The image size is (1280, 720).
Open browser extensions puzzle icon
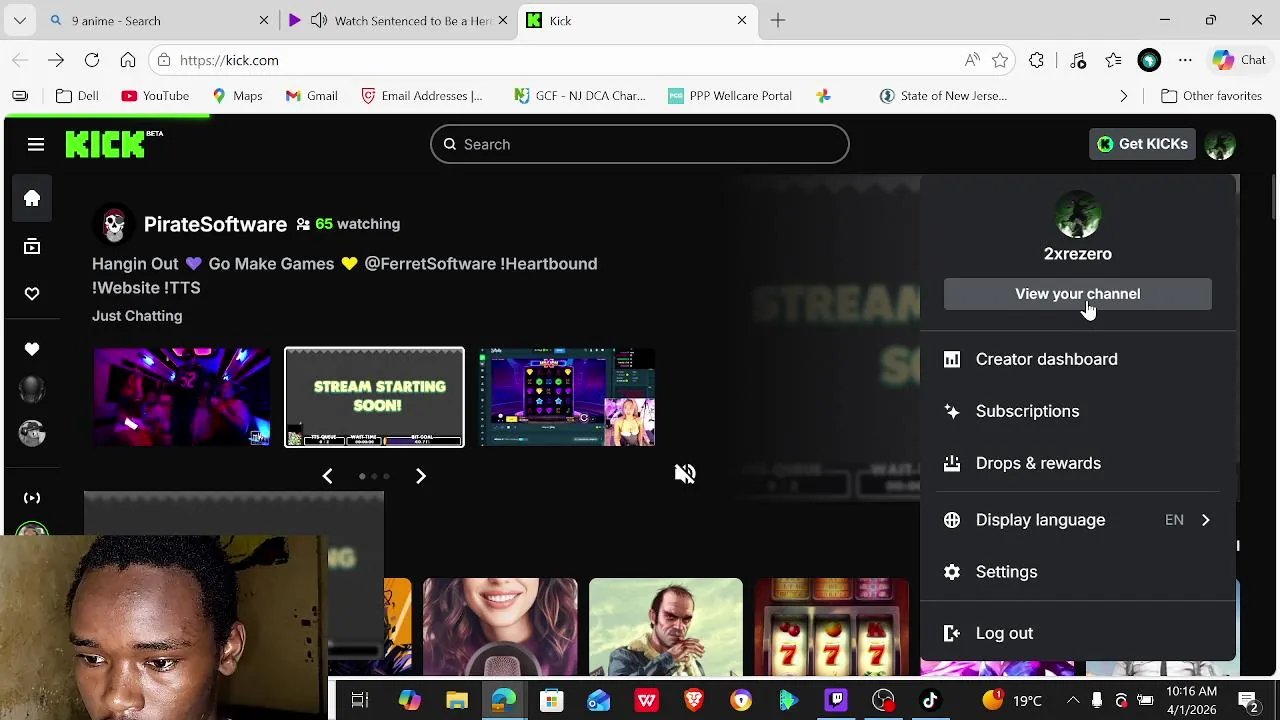1037,60
